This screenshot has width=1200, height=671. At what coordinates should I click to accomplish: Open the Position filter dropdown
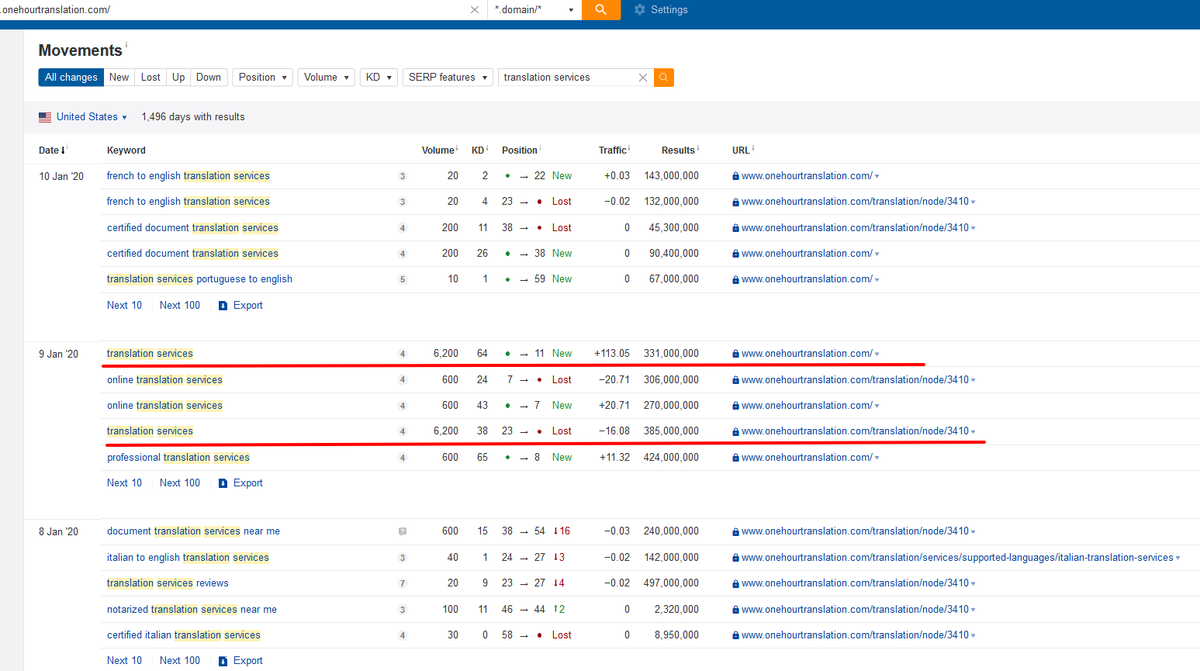pos(262,77)
